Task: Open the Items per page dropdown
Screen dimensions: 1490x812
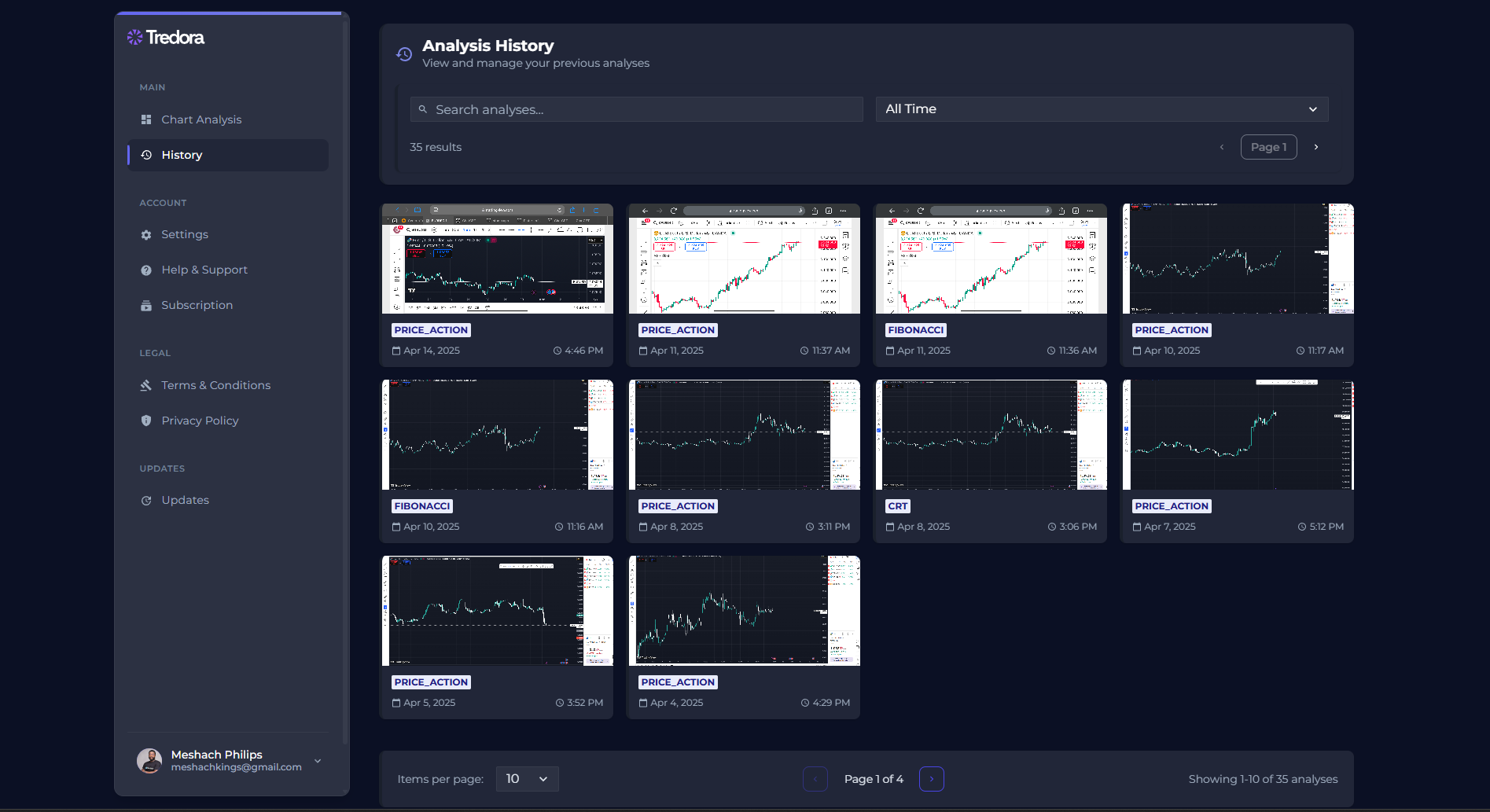Action: pos(527,779)
